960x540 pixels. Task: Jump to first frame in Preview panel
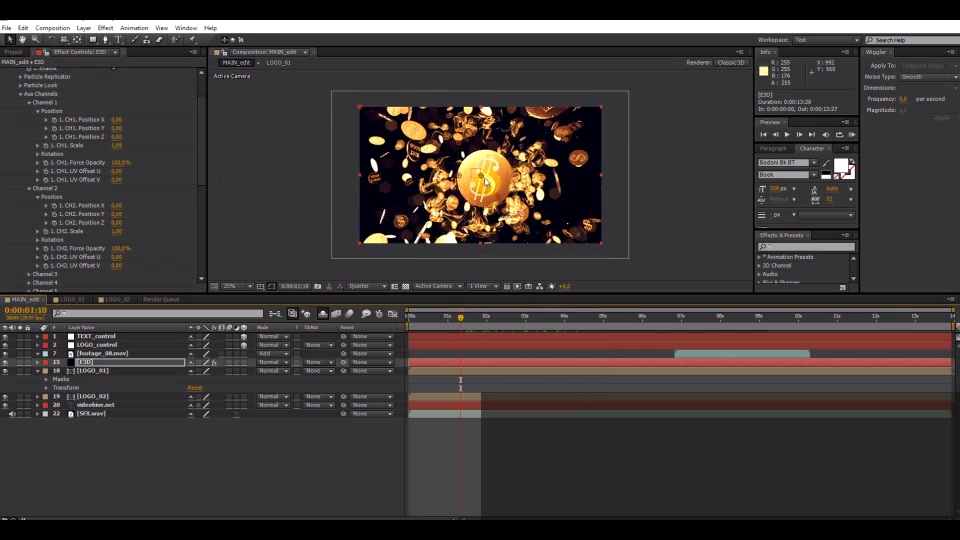point(763,135)
